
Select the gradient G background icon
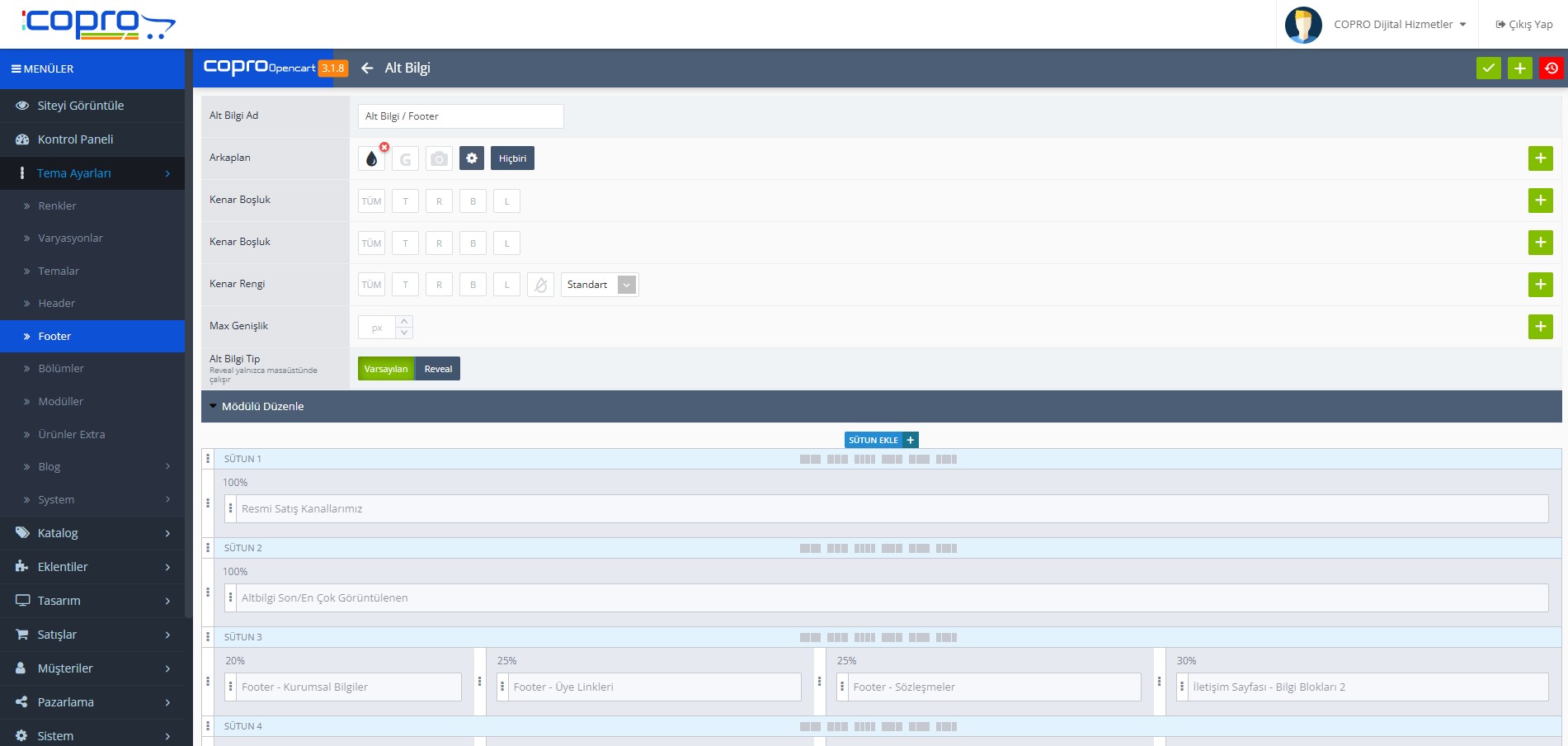coord(405,158)
